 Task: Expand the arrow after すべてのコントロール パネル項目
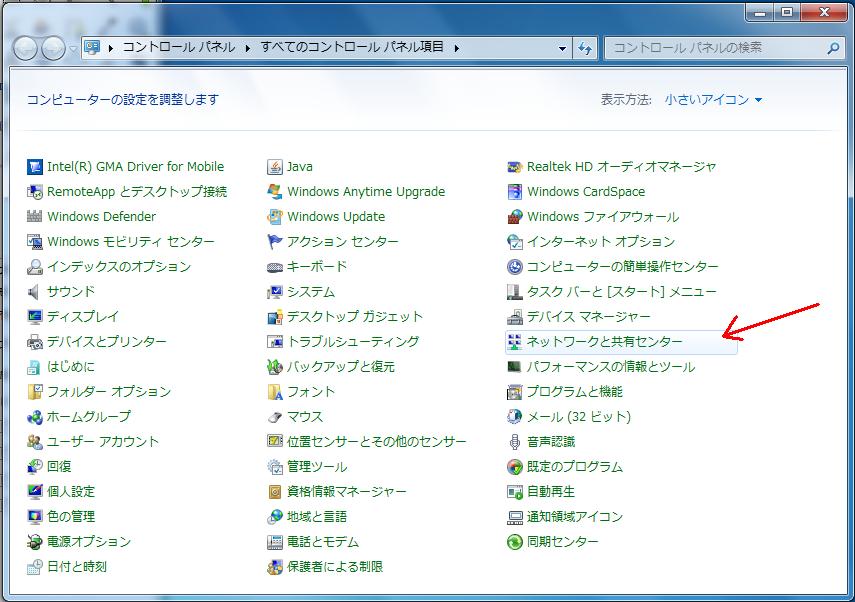coord(457,49)
